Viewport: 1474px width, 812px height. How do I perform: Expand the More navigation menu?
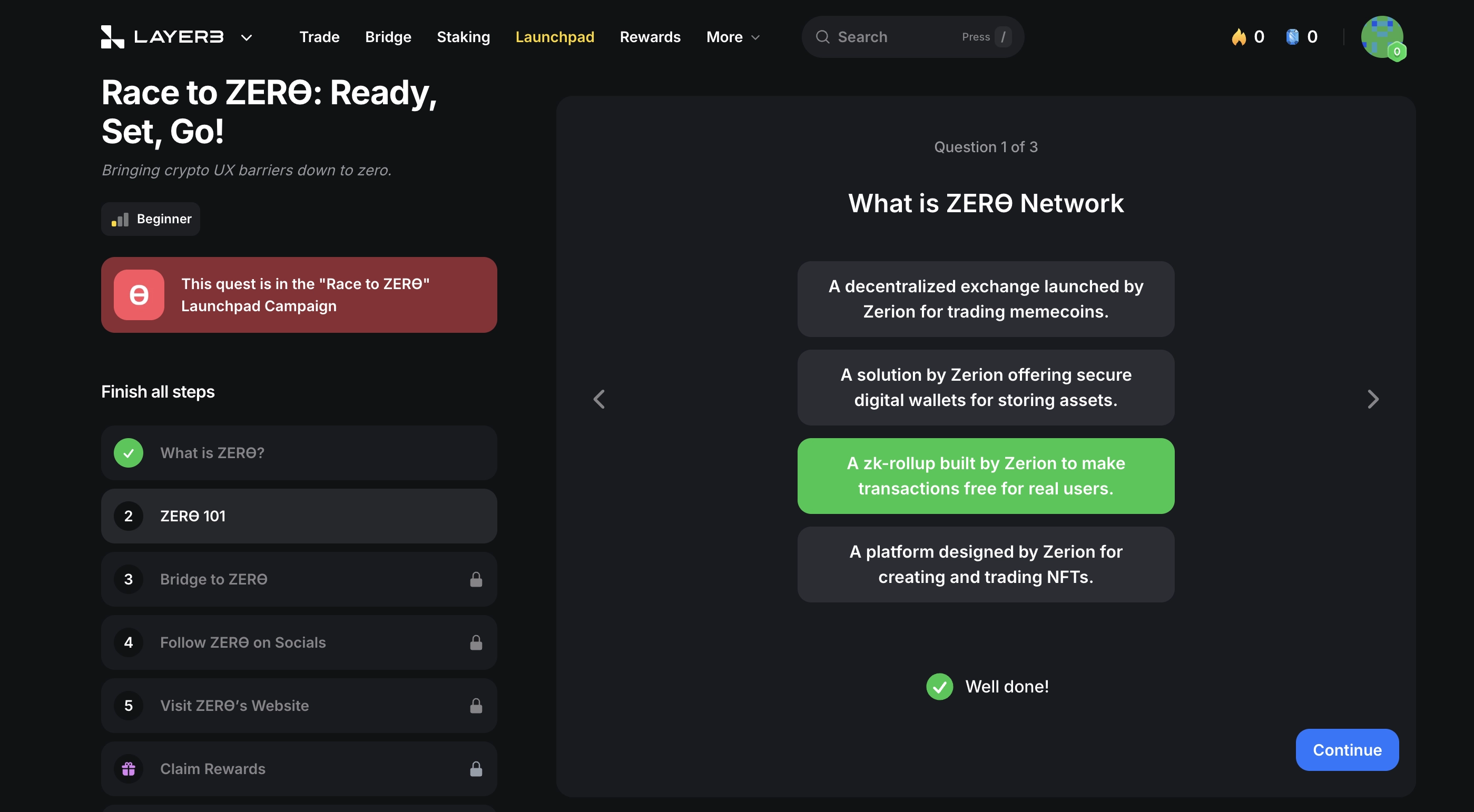pos(732,36)
